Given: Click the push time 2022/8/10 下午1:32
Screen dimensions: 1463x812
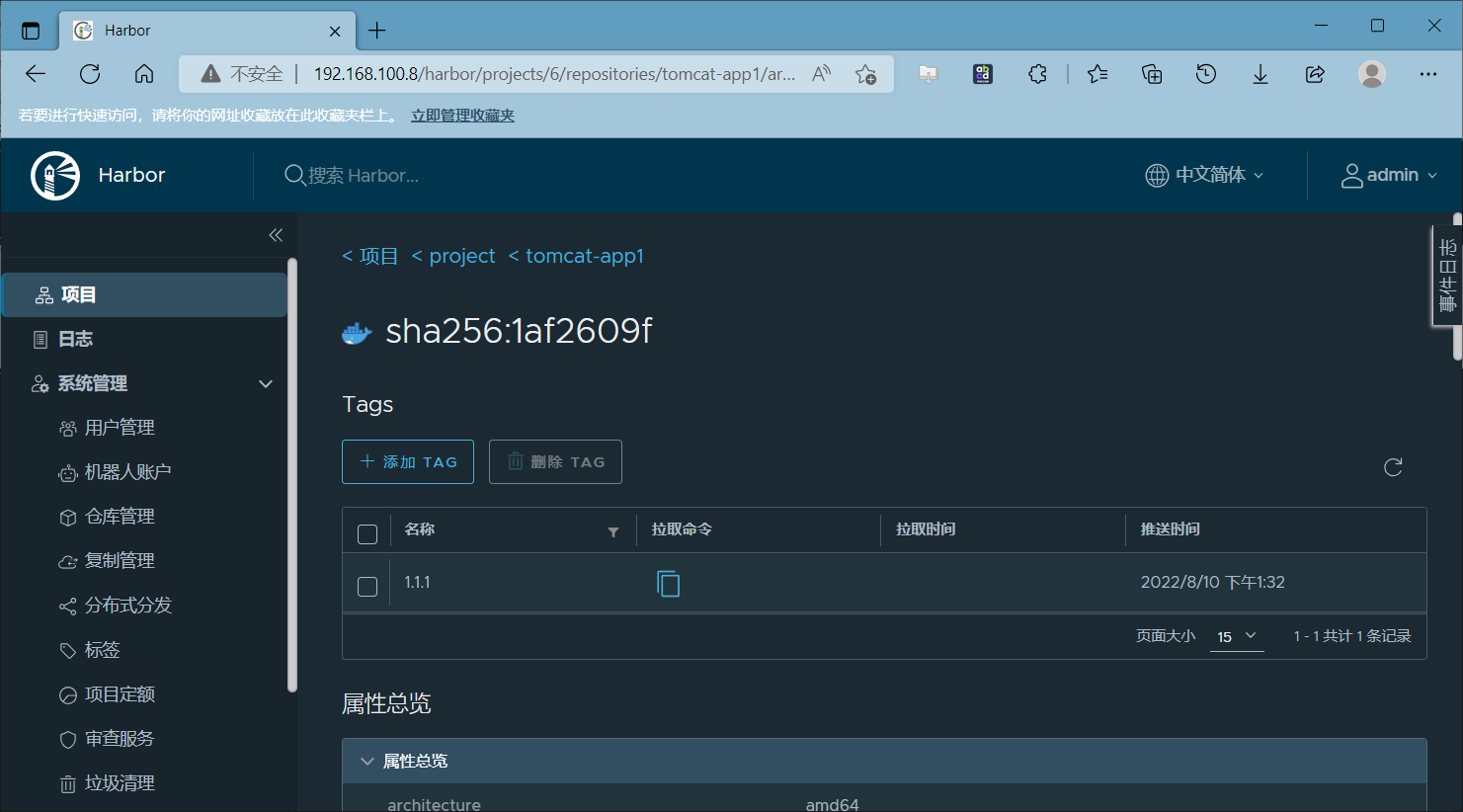Looking at the screenshot, I should click(1213, 583).
